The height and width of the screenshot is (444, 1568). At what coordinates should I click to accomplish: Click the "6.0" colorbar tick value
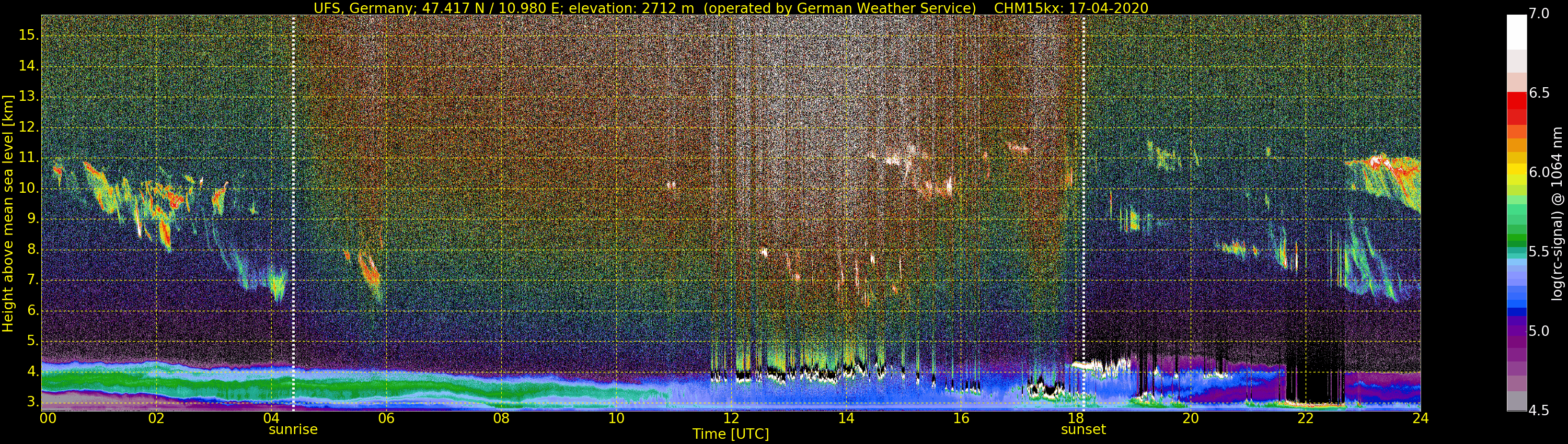(x=1539, y=172)
